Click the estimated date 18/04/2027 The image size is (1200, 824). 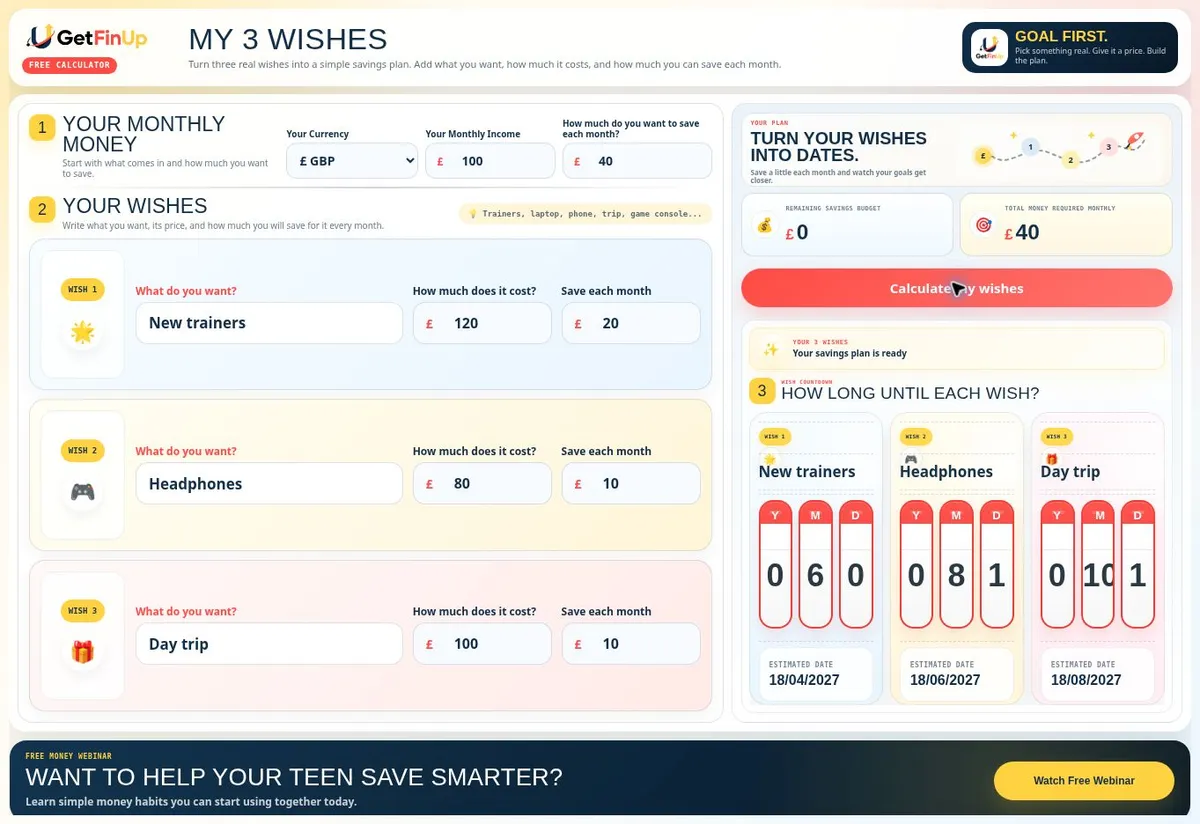[x=804, y=680]
